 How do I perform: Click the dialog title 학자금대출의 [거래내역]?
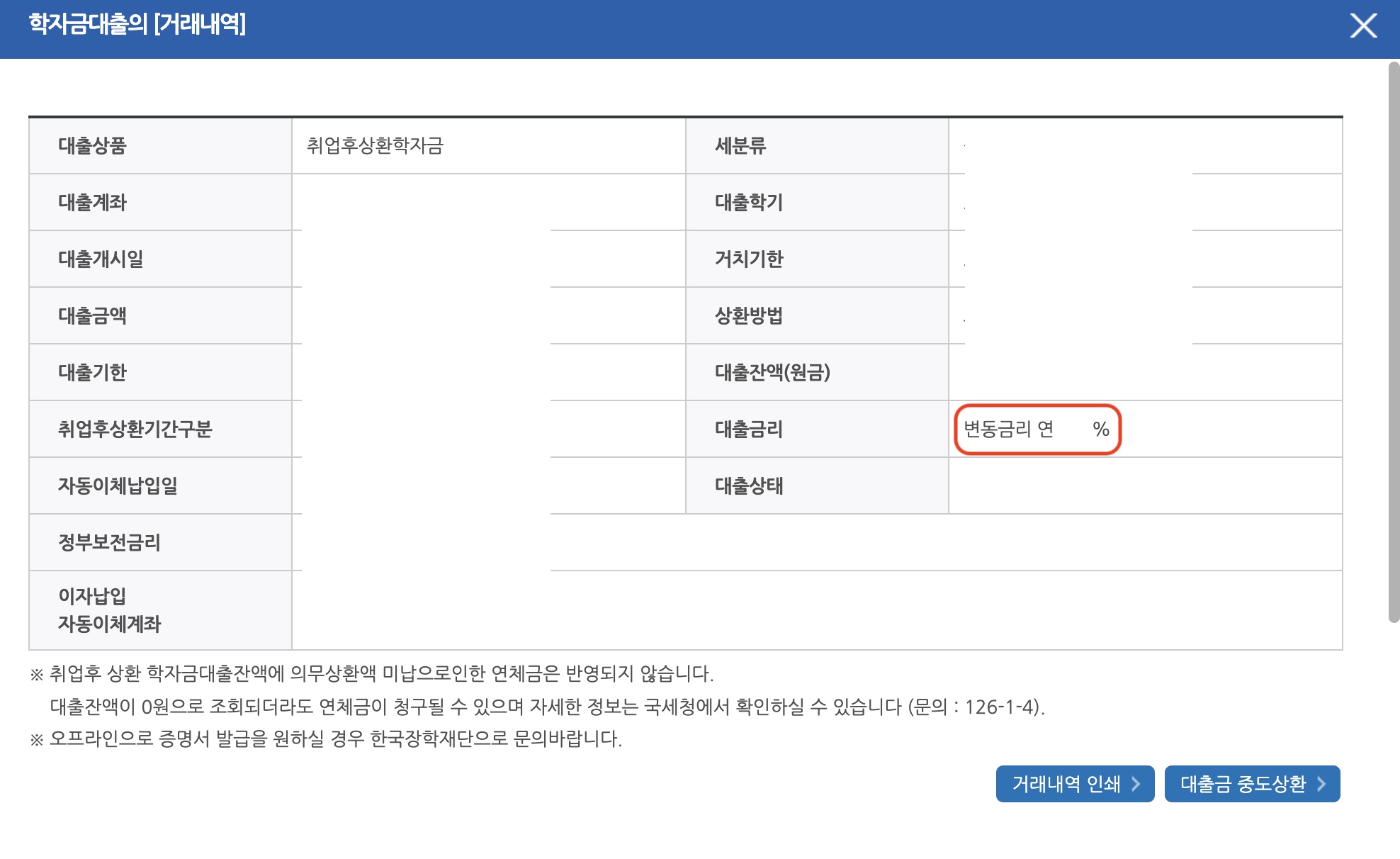click(137, 25)
